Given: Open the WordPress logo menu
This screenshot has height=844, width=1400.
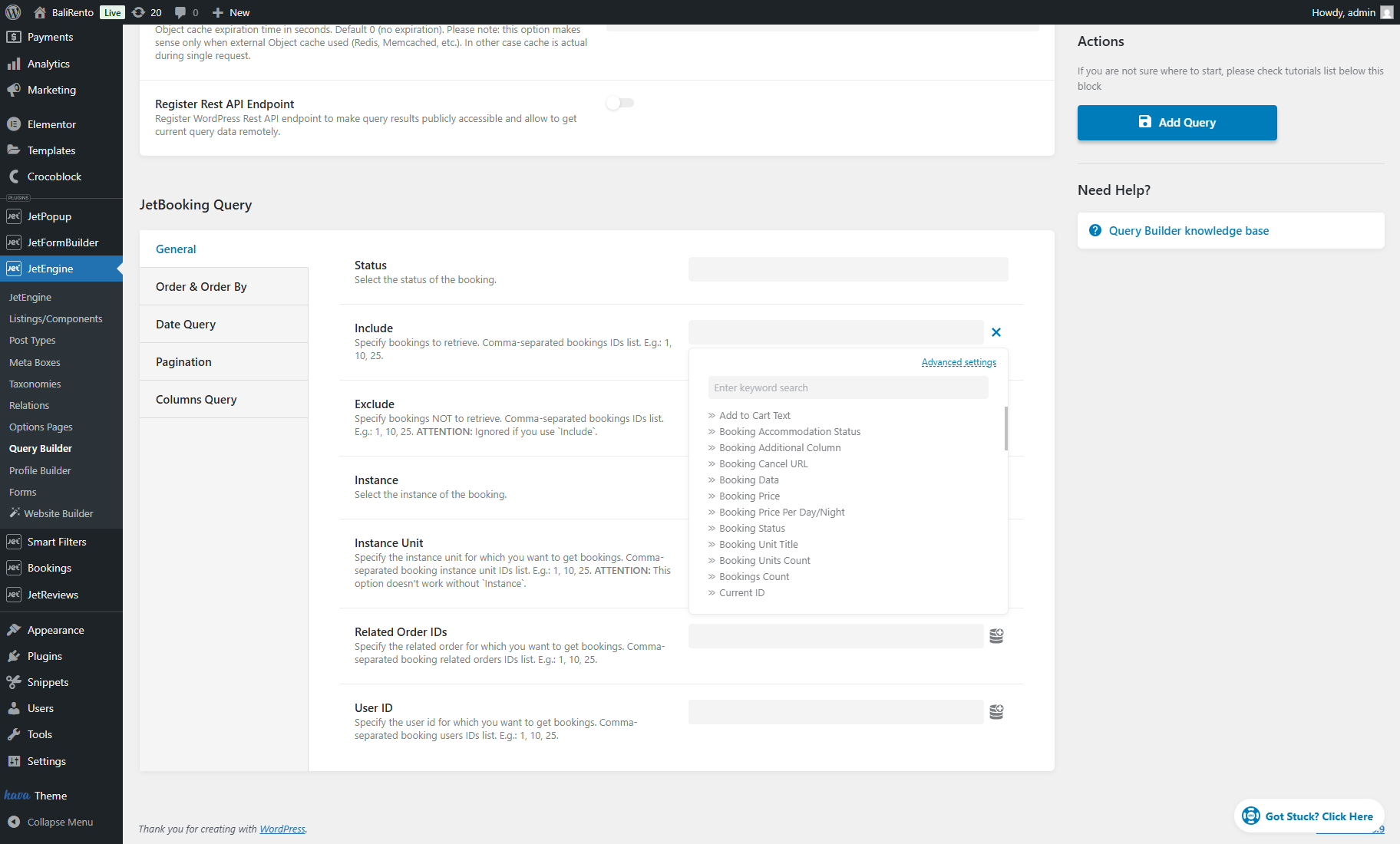Looking at the screenshot, I should (x=13, y=12).
